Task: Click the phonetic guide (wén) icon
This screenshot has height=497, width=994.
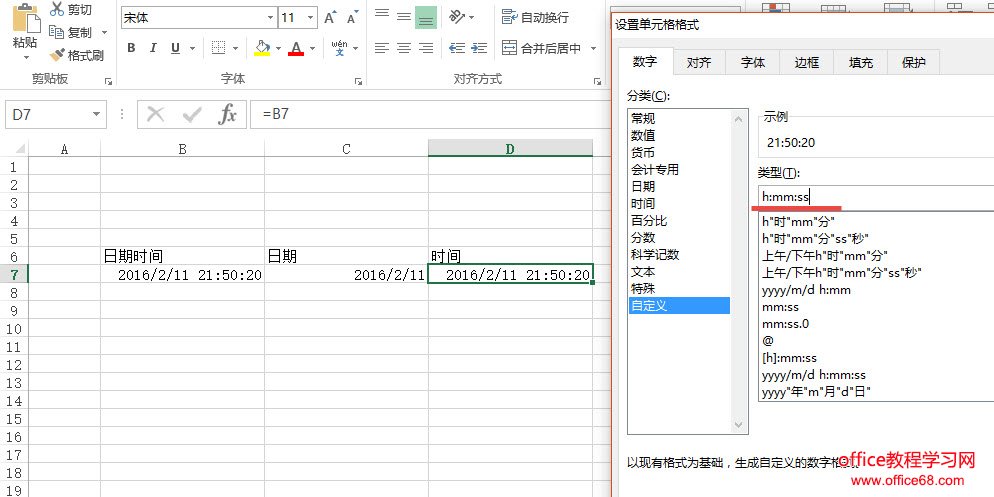Action: click(339, 48)
